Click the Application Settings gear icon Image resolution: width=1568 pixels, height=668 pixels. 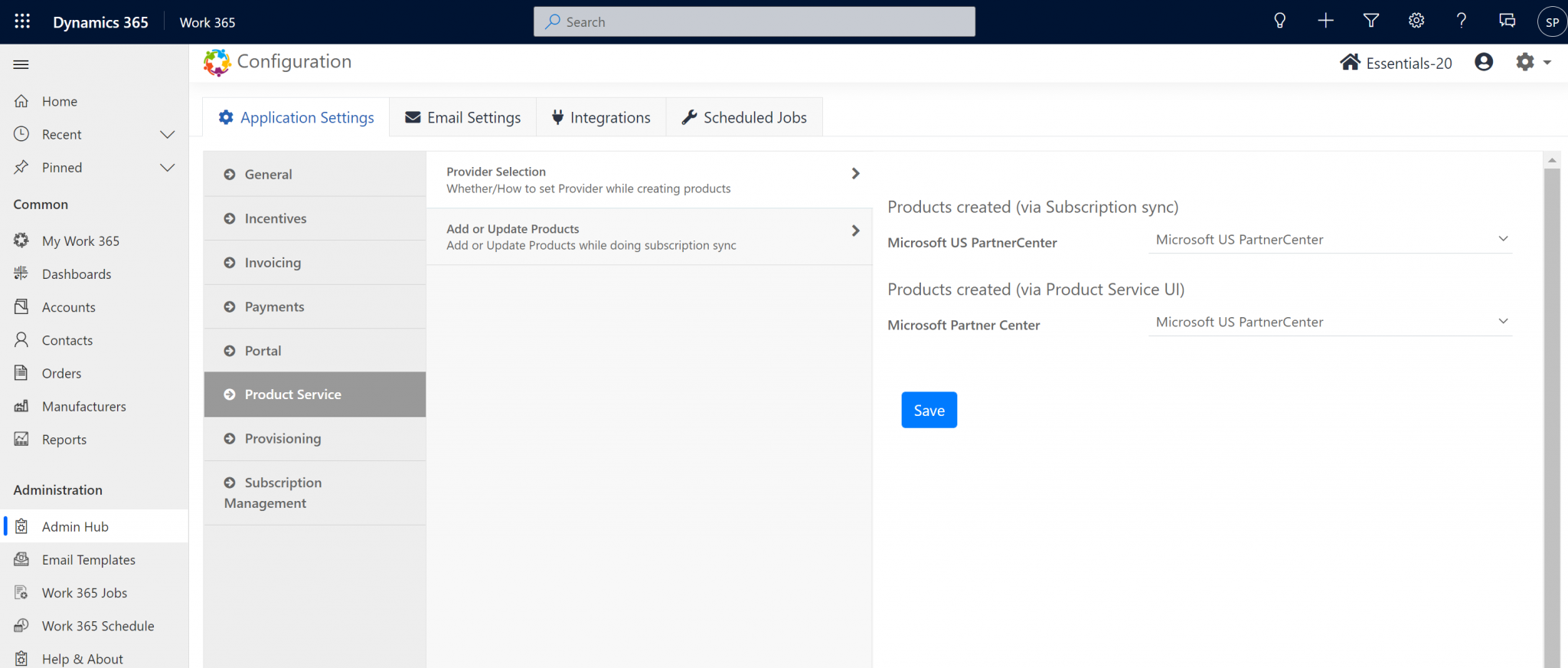[x=226, y=117]
